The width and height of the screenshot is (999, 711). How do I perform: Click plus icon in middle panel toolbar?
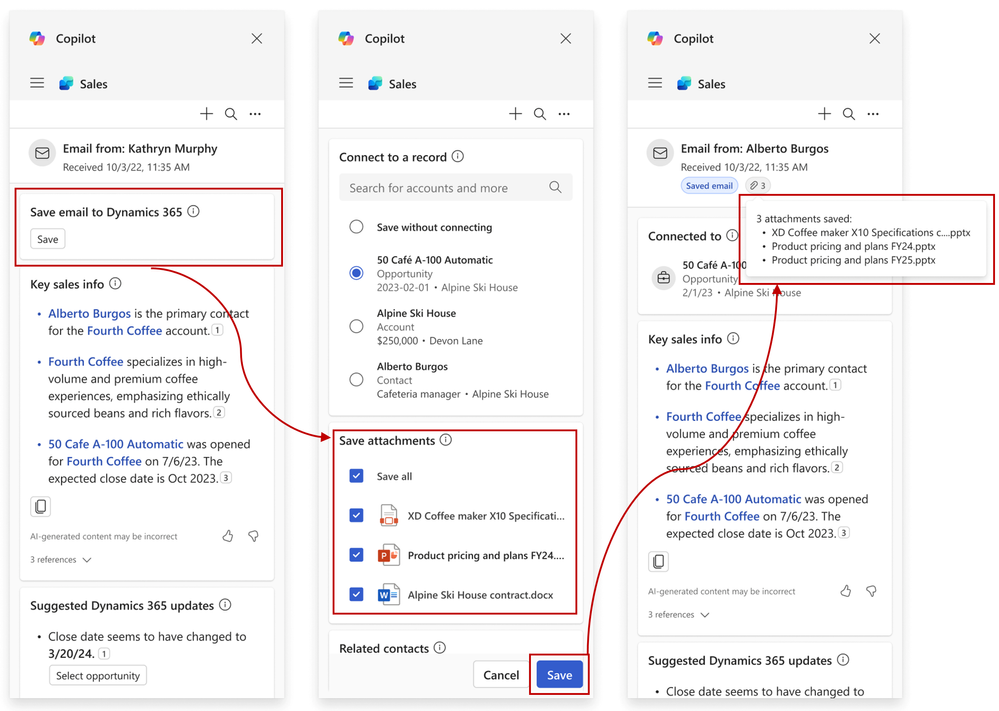(515, 114)
